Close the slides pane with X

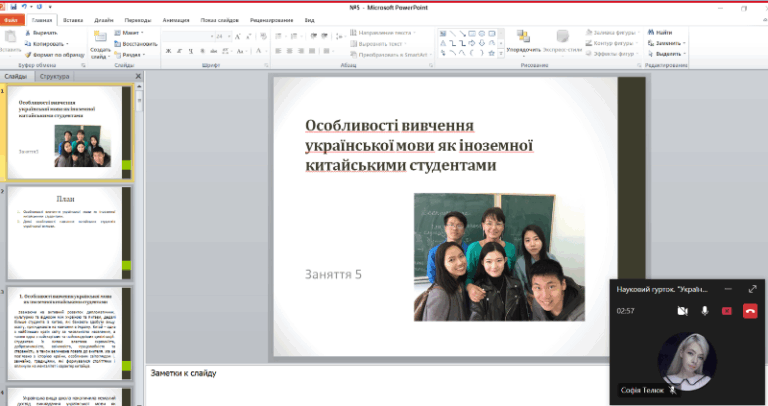[x=138, y=76]
